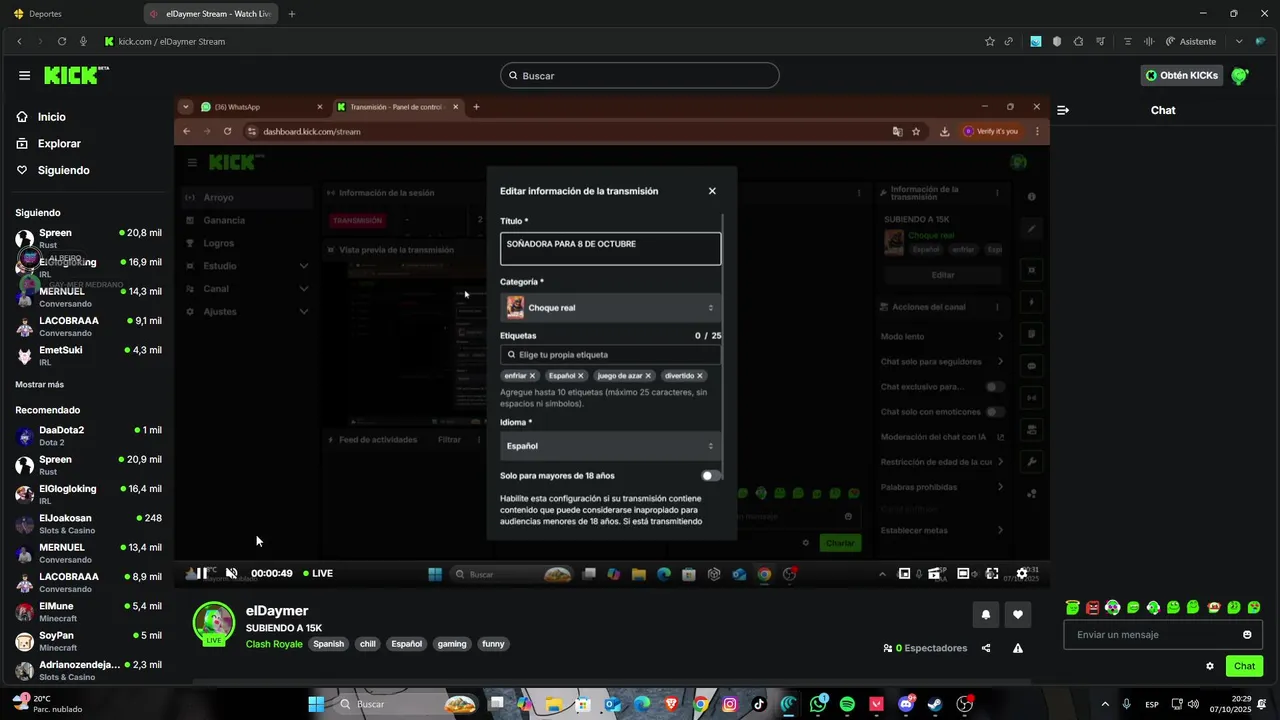Viewport: 1280px width, 720px height.
Task: Open the recommended channel DaaDota2
Action: click(88, 436)
